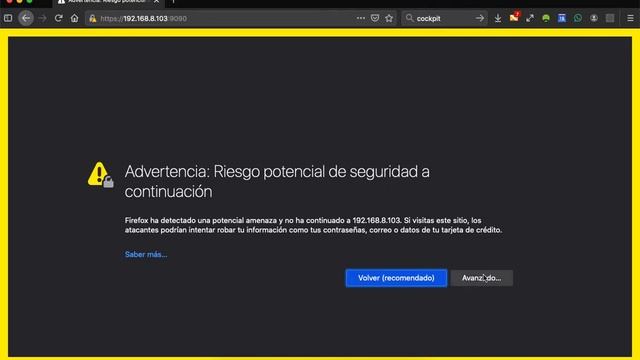This screenshot has height=360, width=640.
Task: Click the gray square extension icon
Action: pyautogui.click(x=610, y=18)
